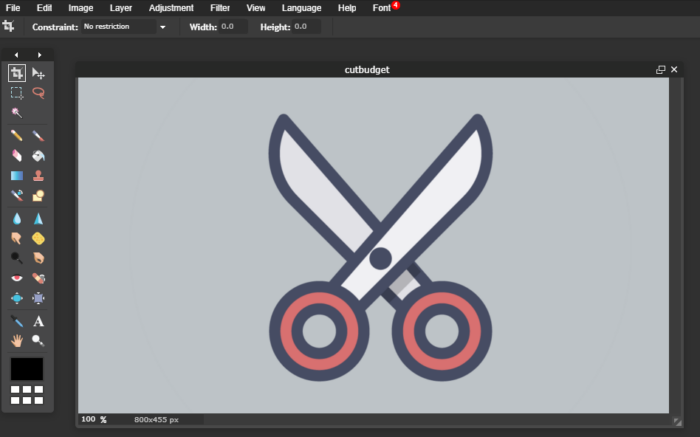Maximize the cutbudget document window

coord(660,70)
